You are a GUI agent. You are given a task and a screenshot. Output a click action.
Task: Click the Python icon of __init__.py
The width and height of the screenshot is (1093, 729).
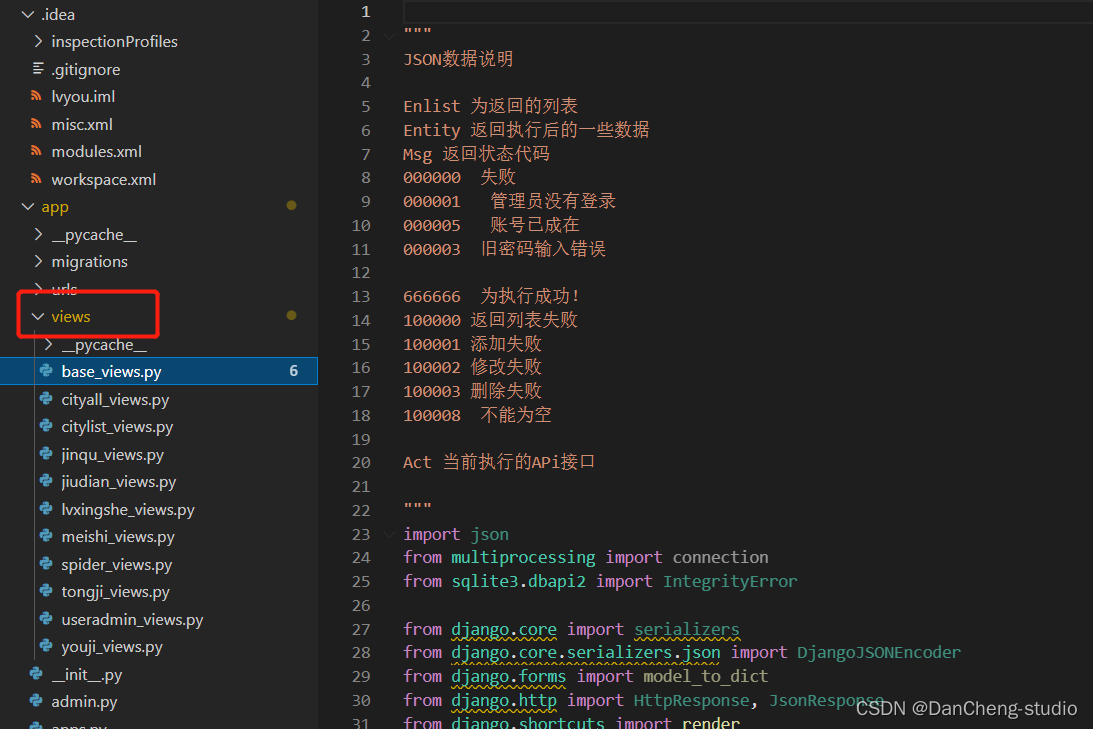tap(36, 674)
